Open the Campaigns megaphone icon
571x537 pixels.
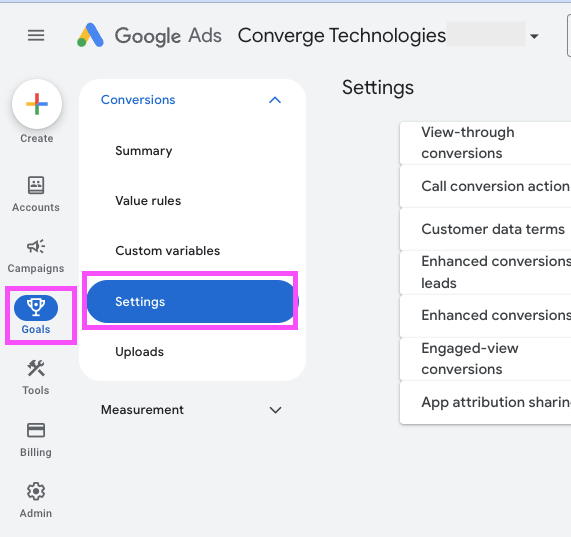point(36,246)
